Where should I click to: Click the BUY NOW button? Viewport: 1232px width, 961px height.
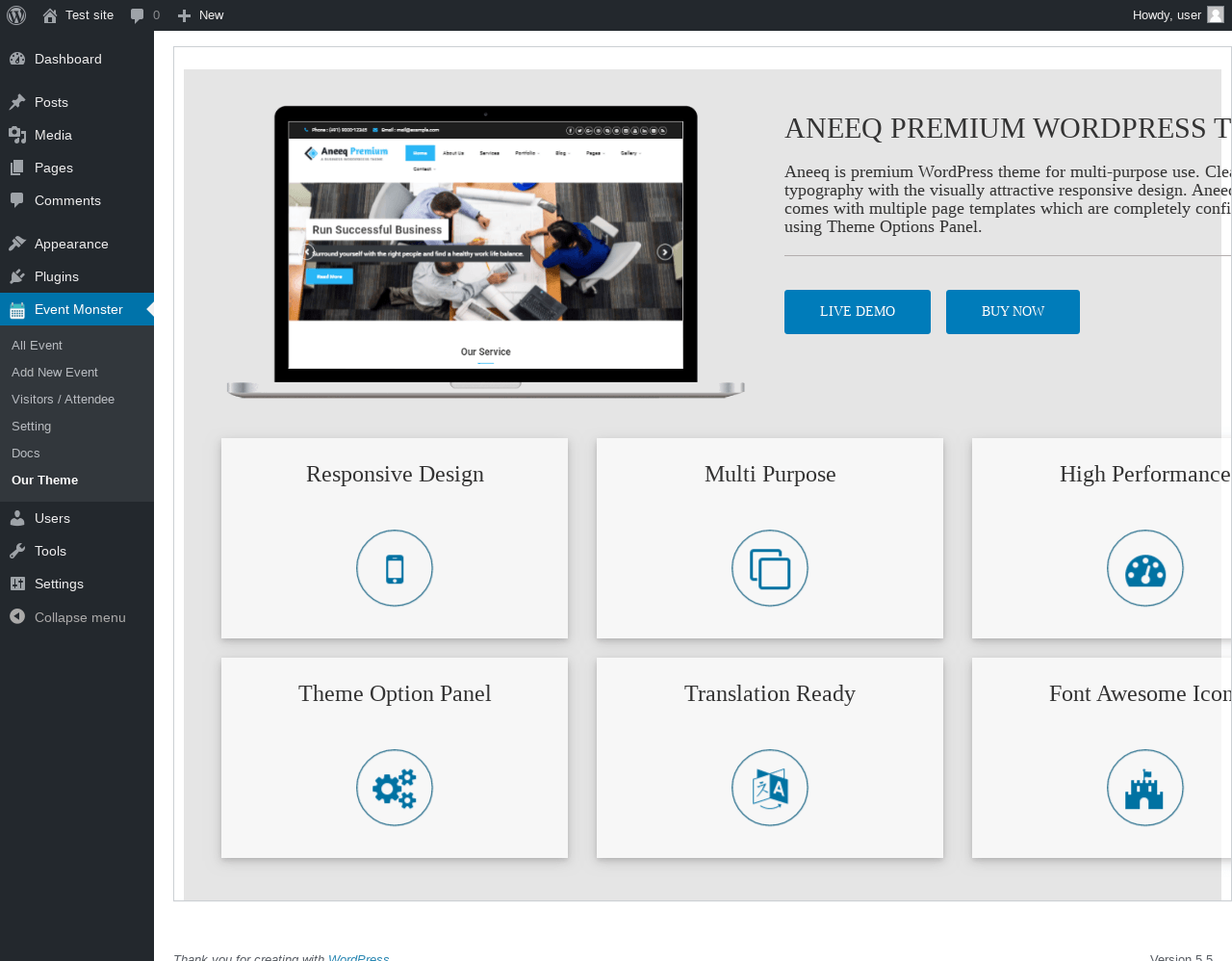coord(1013,312)
